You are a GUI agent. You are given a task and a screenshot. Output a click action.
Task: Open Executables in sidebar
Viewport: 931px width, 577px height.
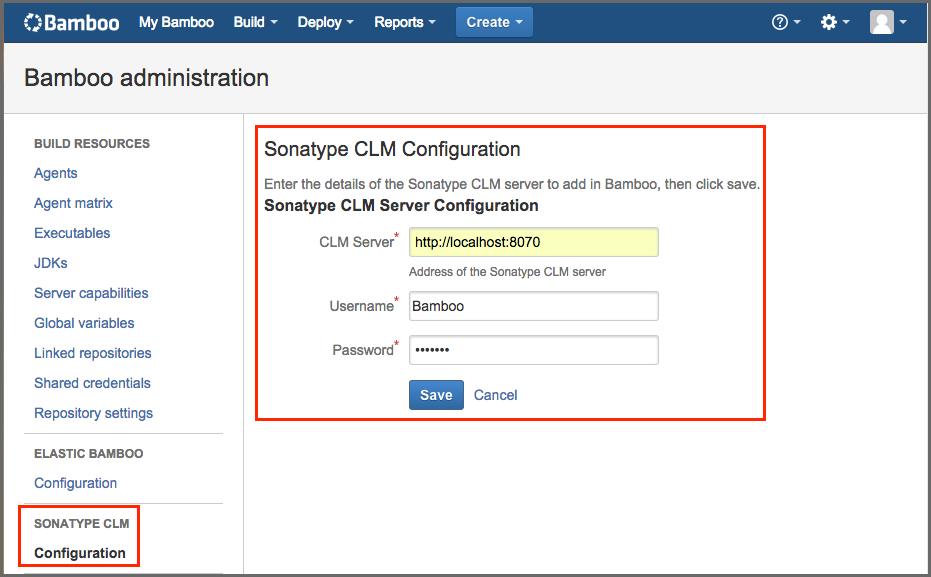pyautogui.click(x=72, y=233)
